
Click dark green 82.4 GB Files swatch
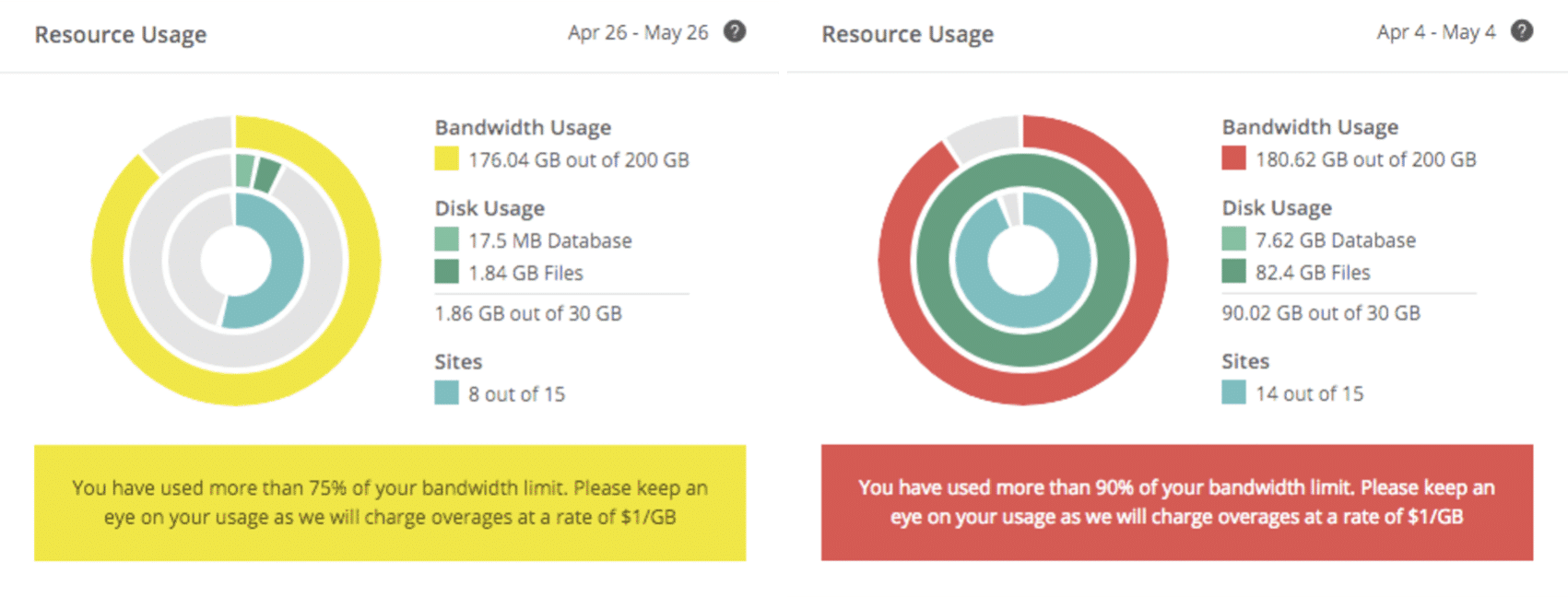point(1233,272)
